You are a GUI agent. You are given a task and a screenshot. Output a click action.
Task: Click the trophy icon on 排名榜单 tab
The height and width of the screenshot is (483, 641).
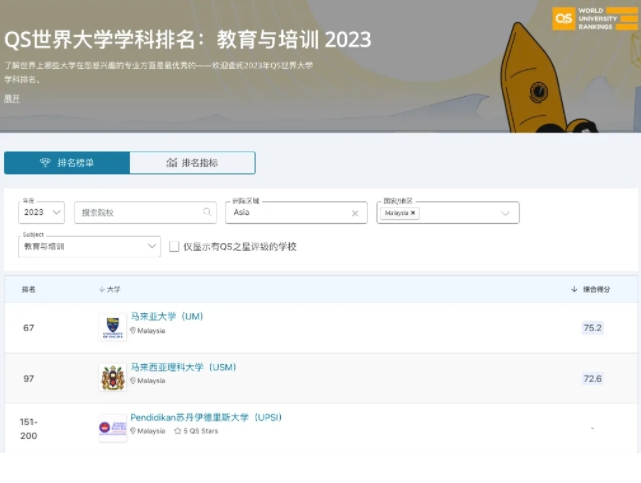[x=45, y=163]
